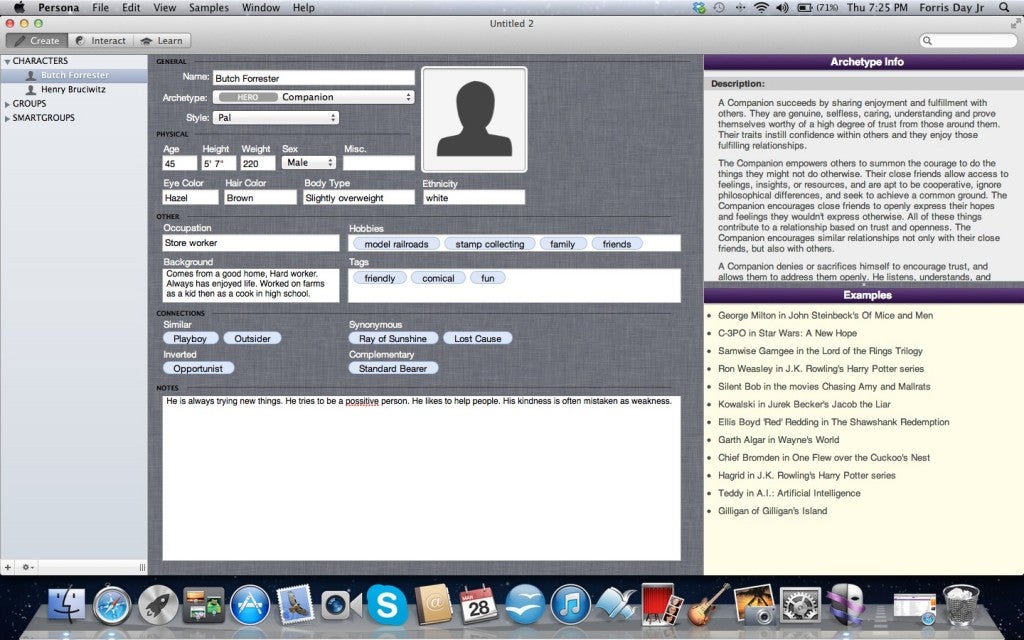Click the Age field showing 45
Image resolution: width=1024 pixels, height=640 pixels.
[x=180, y=163]
